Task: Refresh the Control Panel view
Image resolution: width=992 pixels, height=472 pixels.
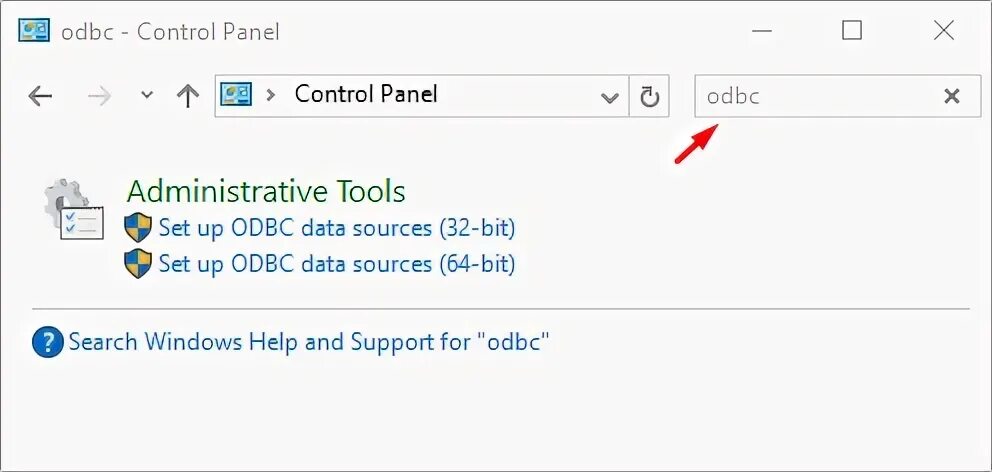Action: [x=650, y=97]
